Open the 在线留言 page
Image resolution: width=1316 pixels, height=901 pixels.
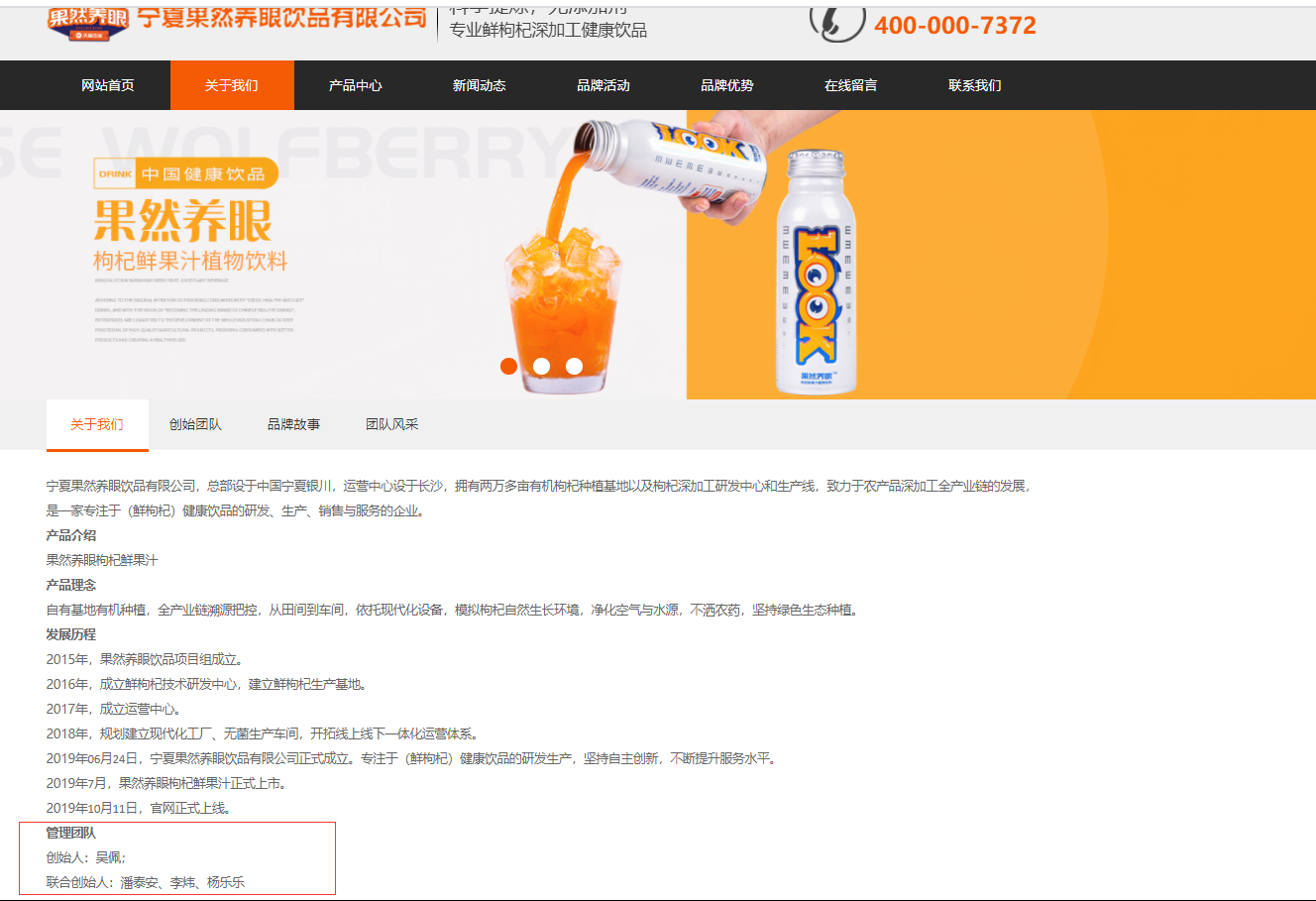[x=851, y=85]
